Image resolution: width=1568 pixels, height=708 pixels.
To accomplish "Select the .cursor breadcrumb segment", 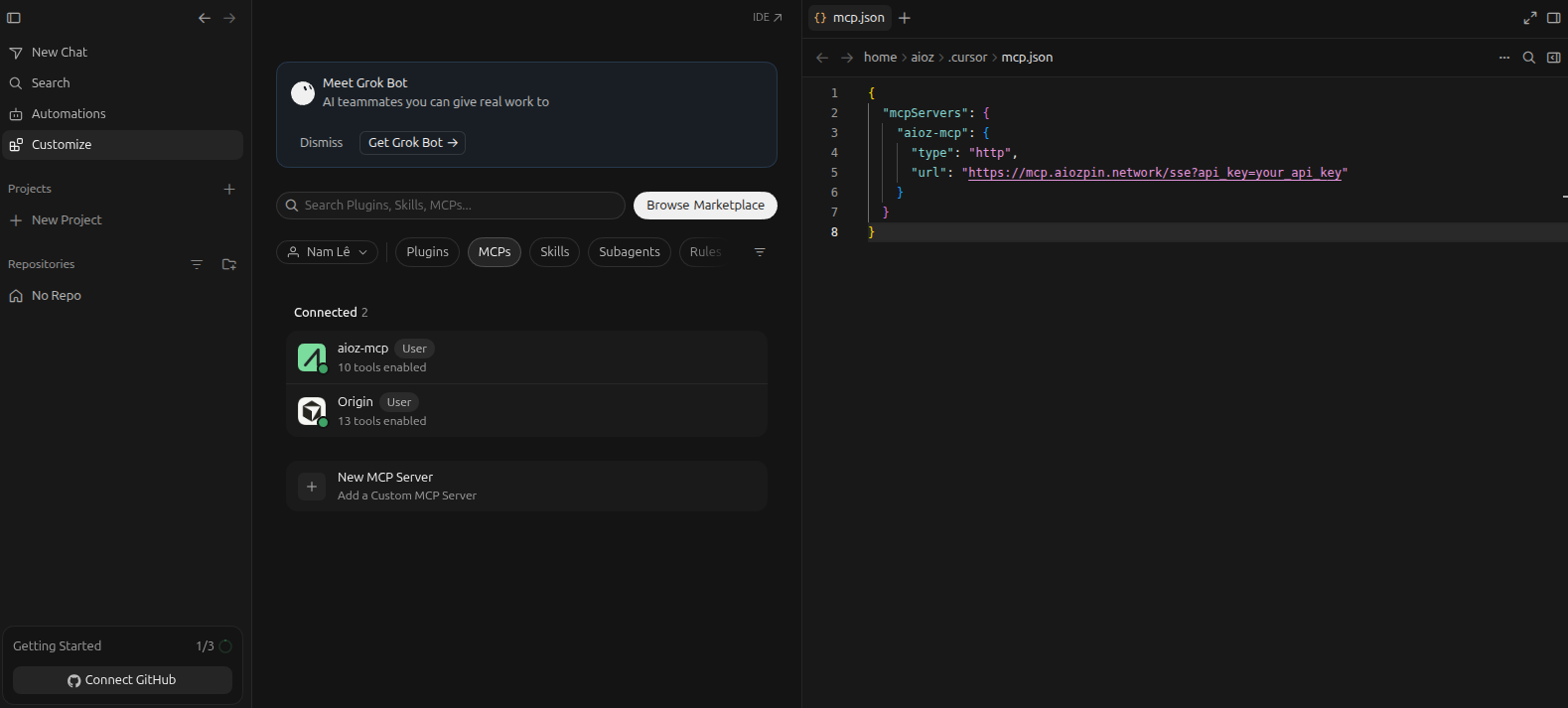I will click(967, 58).
